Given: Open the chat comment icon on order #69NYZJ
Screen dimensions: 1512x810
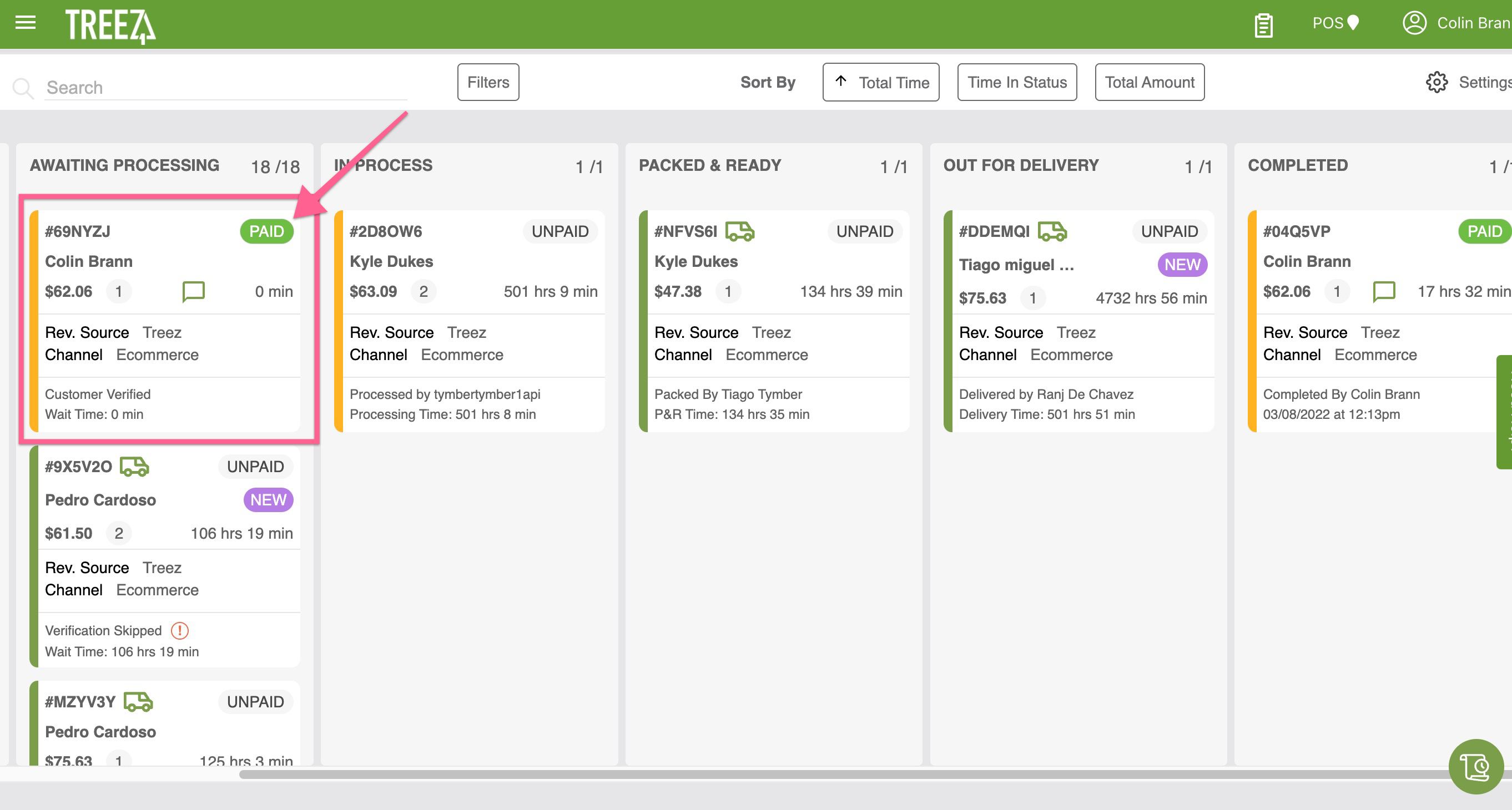Looking at the screenshot, I should pyautogui.click(x=193, y=291).
